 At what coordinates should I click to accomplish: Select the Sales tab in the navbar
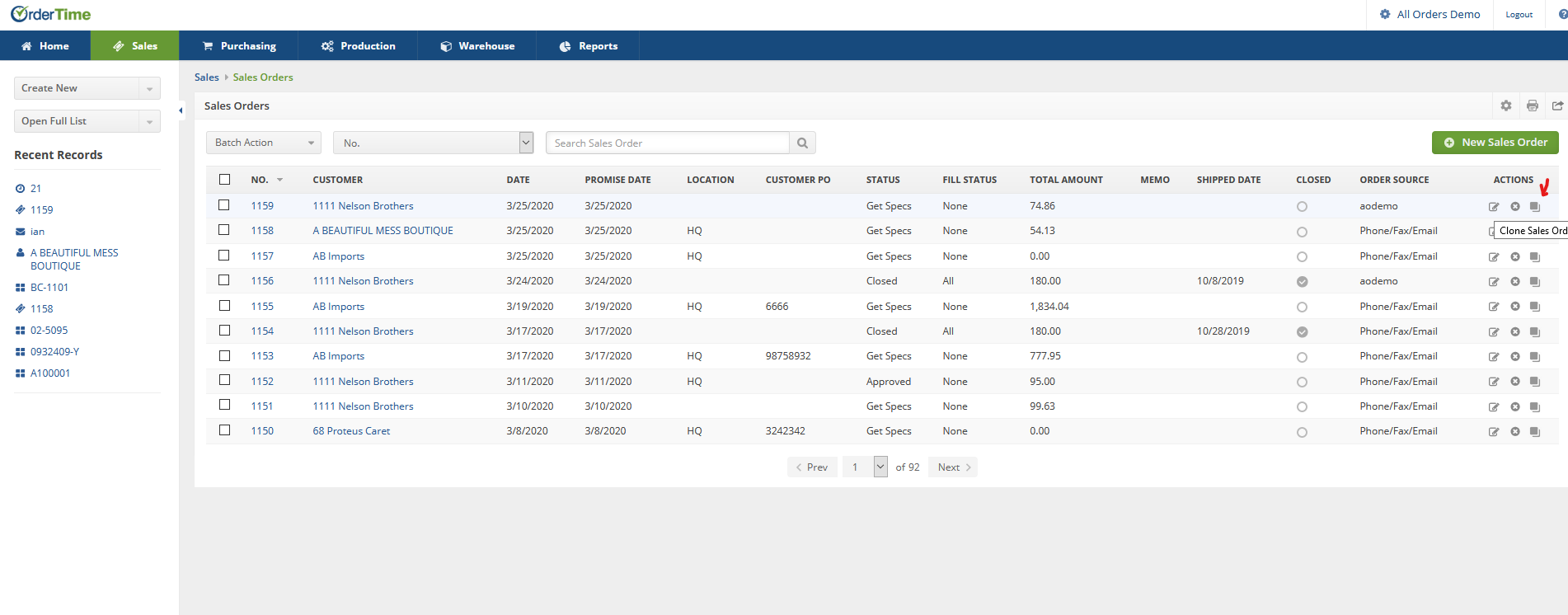click(134, 46)
